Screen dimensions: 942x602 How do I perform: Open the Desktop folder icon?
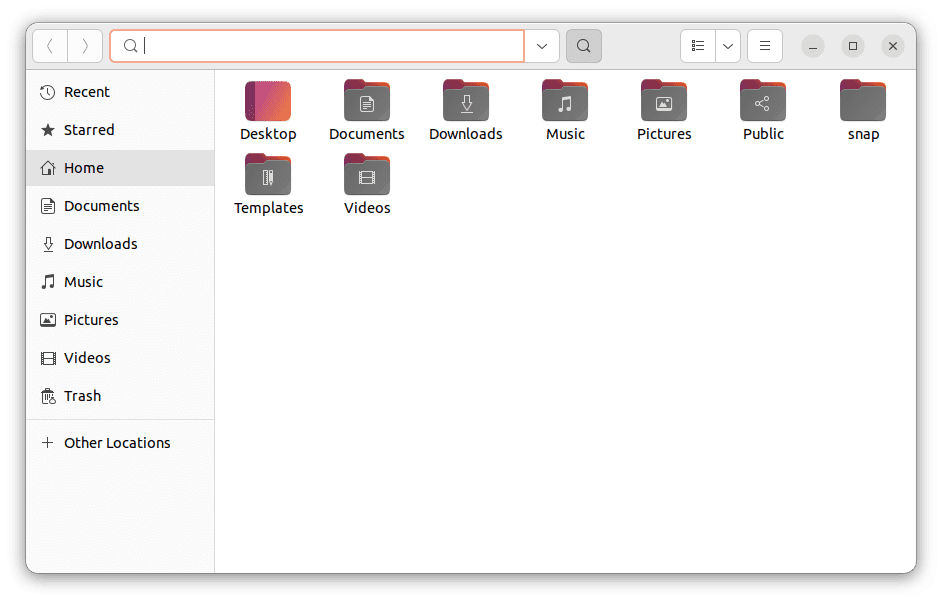pyautogui.click(x=268, y=101)
